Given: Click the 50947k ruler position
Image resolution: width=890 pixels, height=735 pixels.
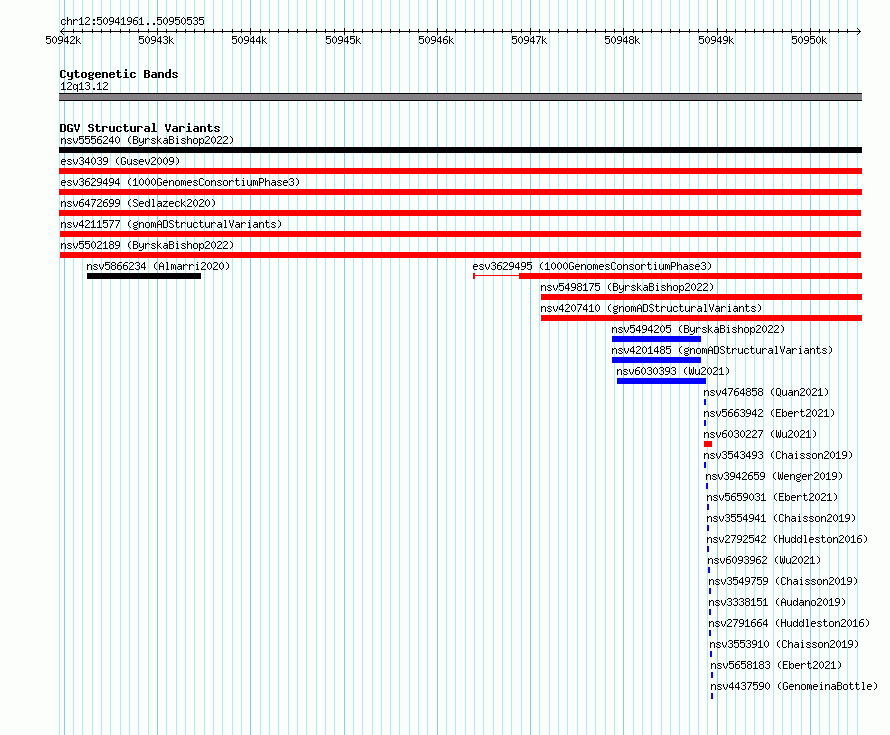Looking at the screenshot, I should point(529,40).
